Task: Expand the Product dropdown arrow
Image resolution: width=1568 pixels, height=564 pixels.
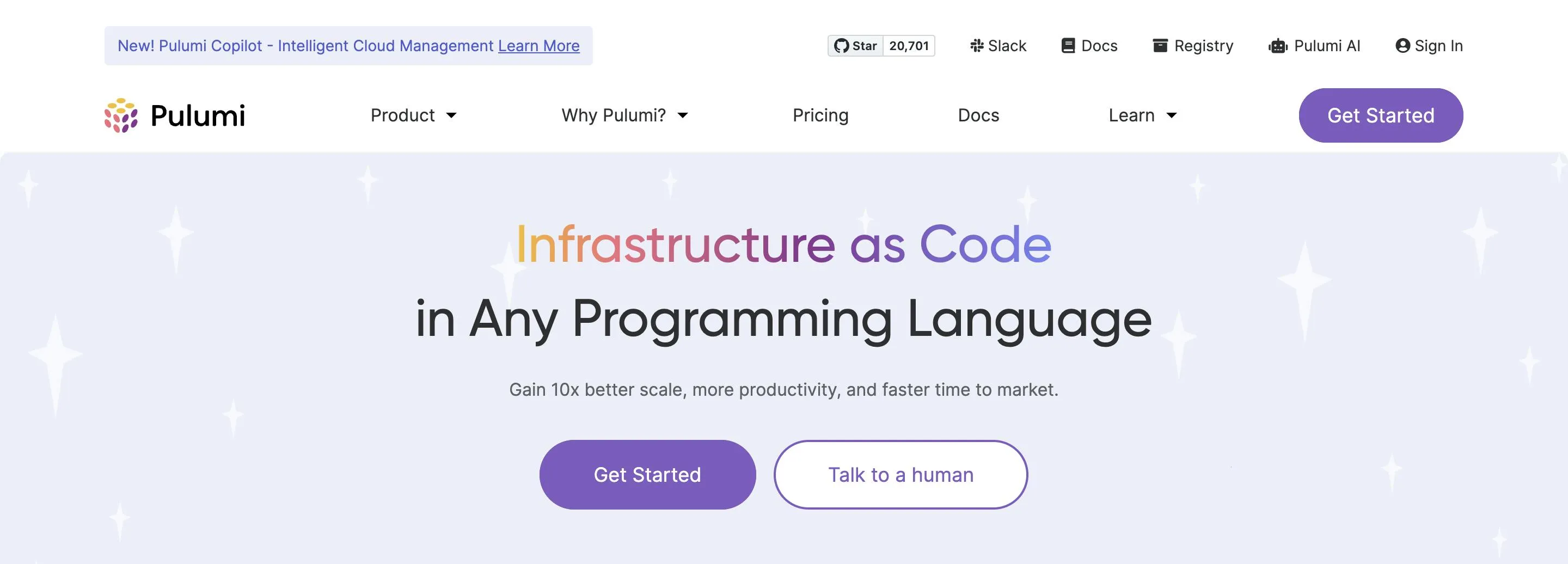Action: pyautogui.click(x=451, y=115)
